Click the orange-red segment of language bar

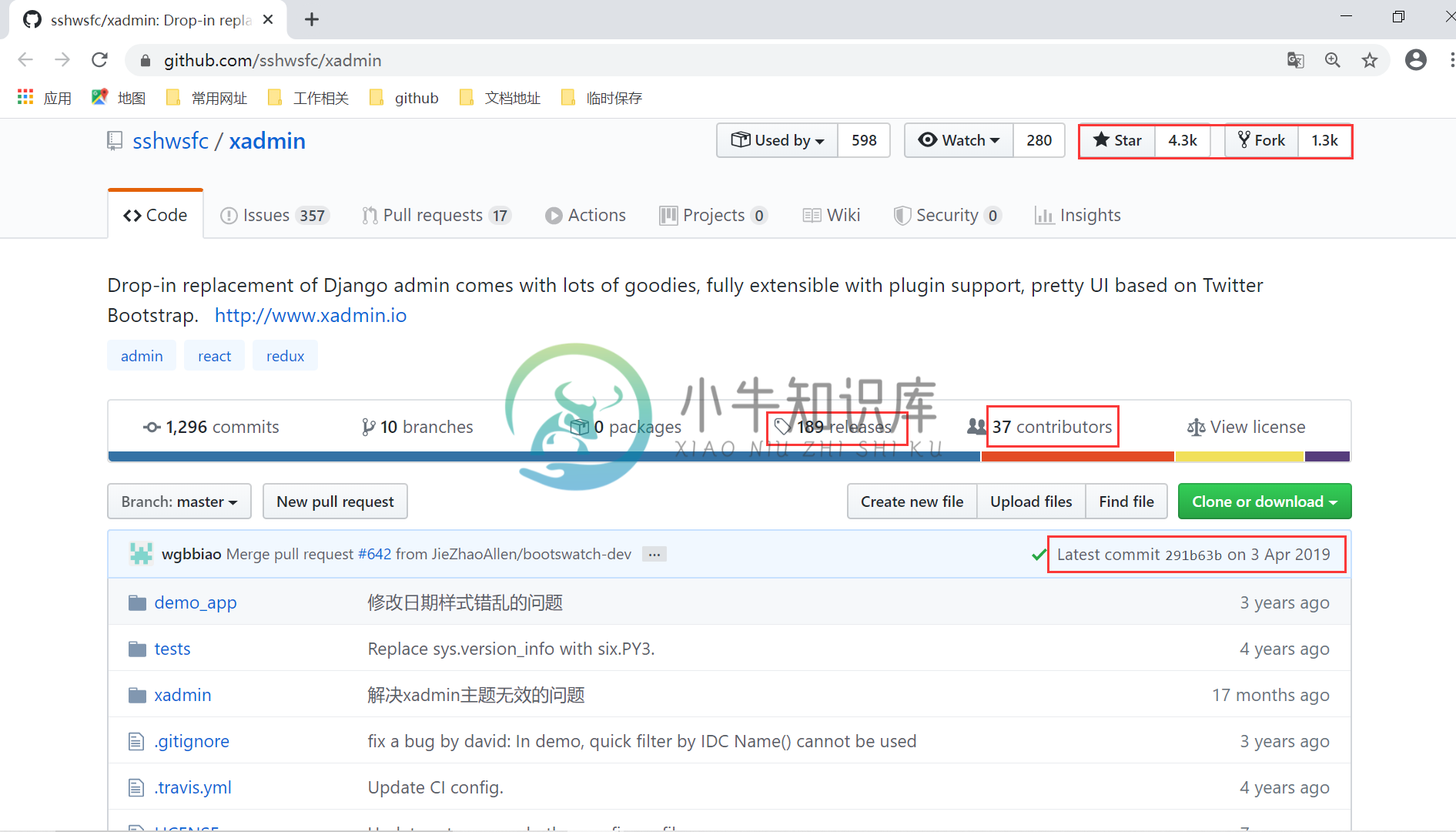pos(1078,457)
